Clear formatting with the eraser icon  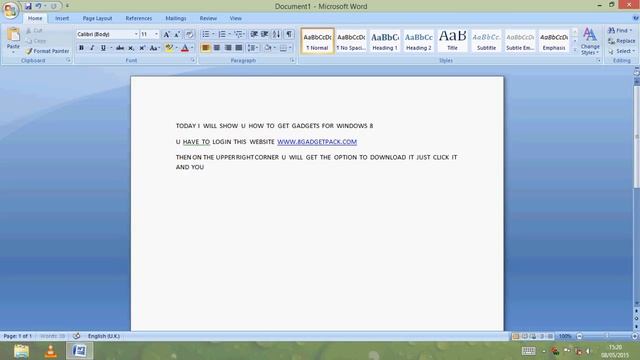[189, 34]
